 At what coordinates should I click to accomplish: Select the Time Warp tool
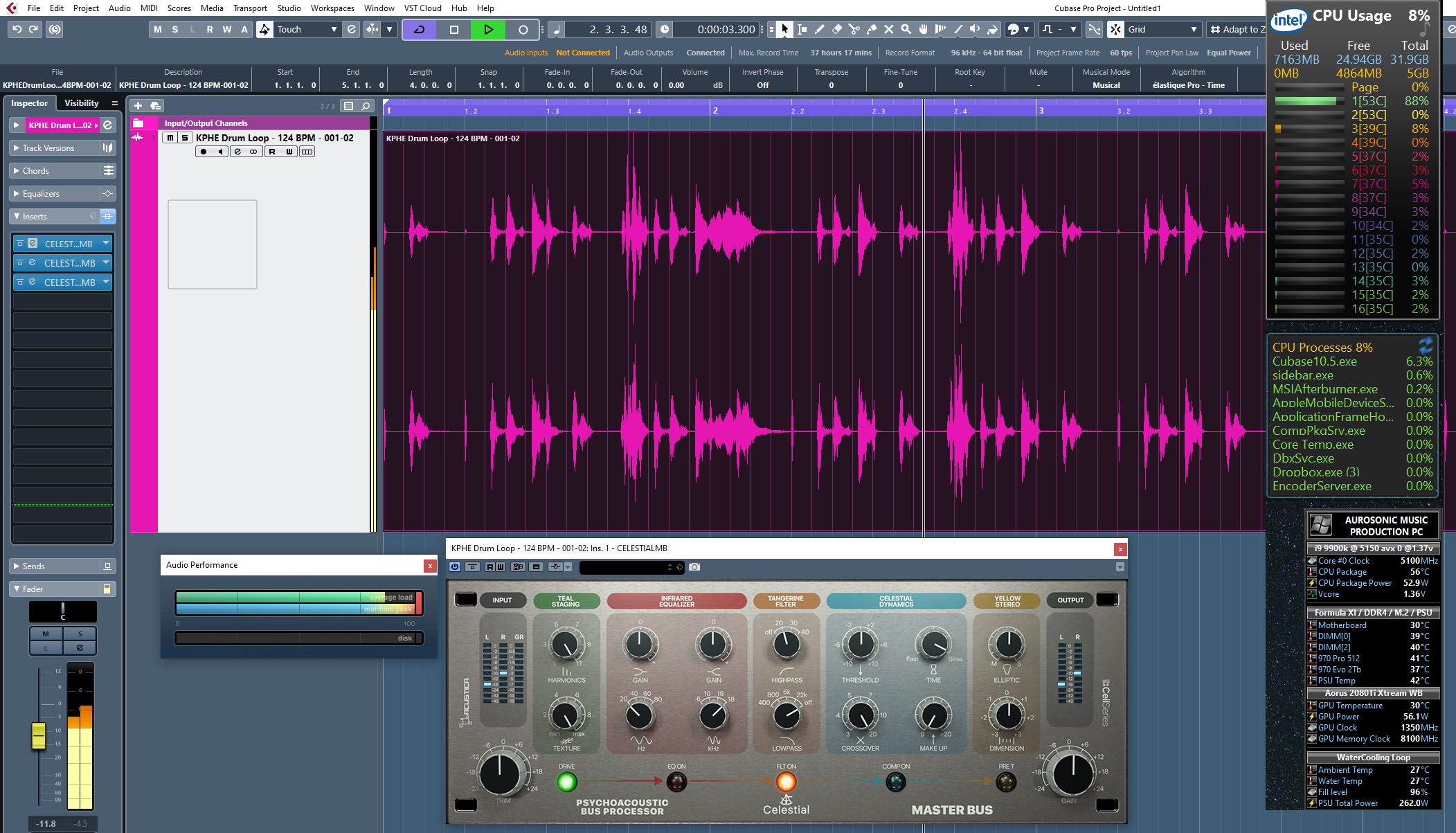tap(940, 29)
